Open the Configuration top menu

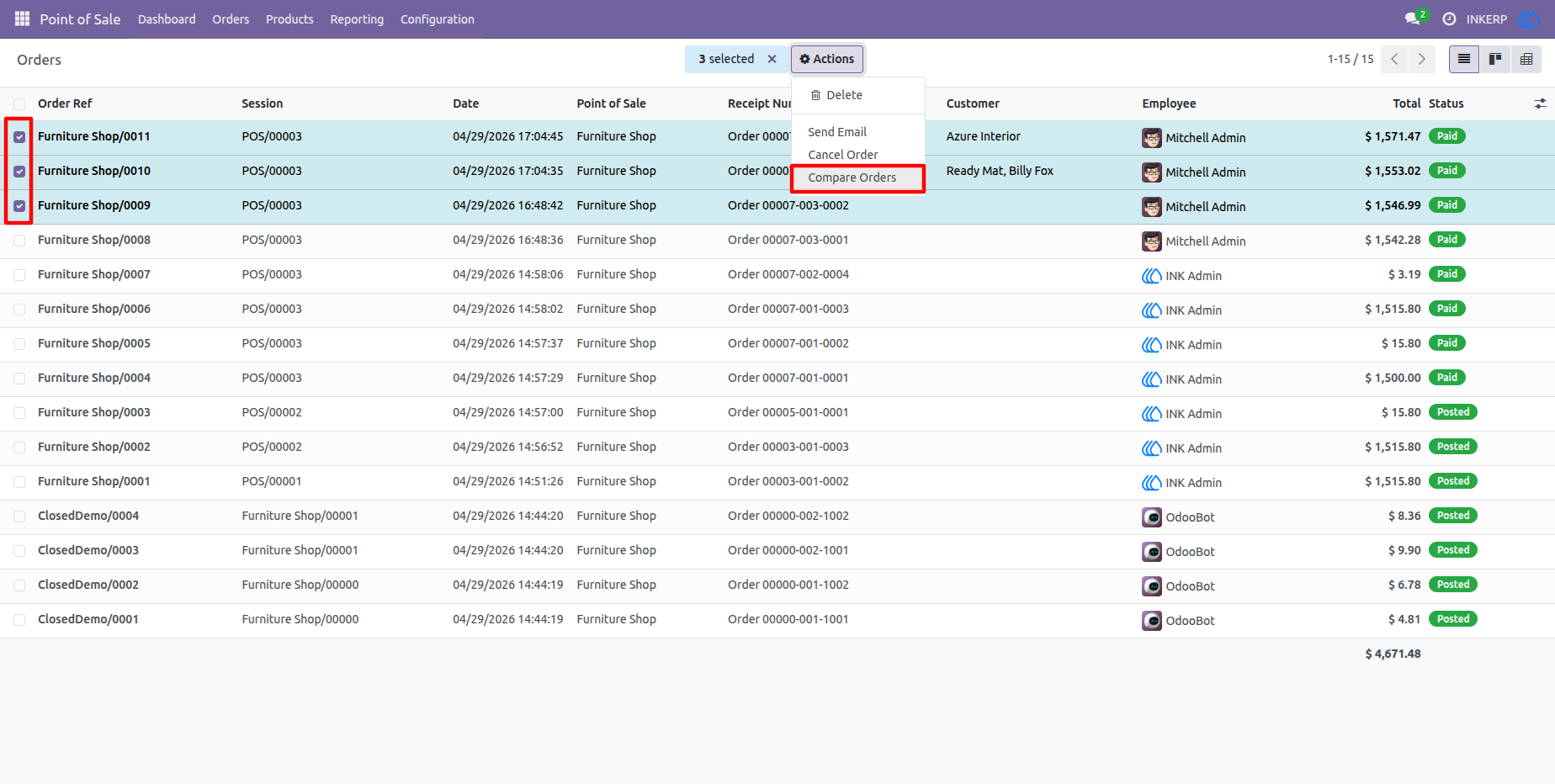[438, 19]
